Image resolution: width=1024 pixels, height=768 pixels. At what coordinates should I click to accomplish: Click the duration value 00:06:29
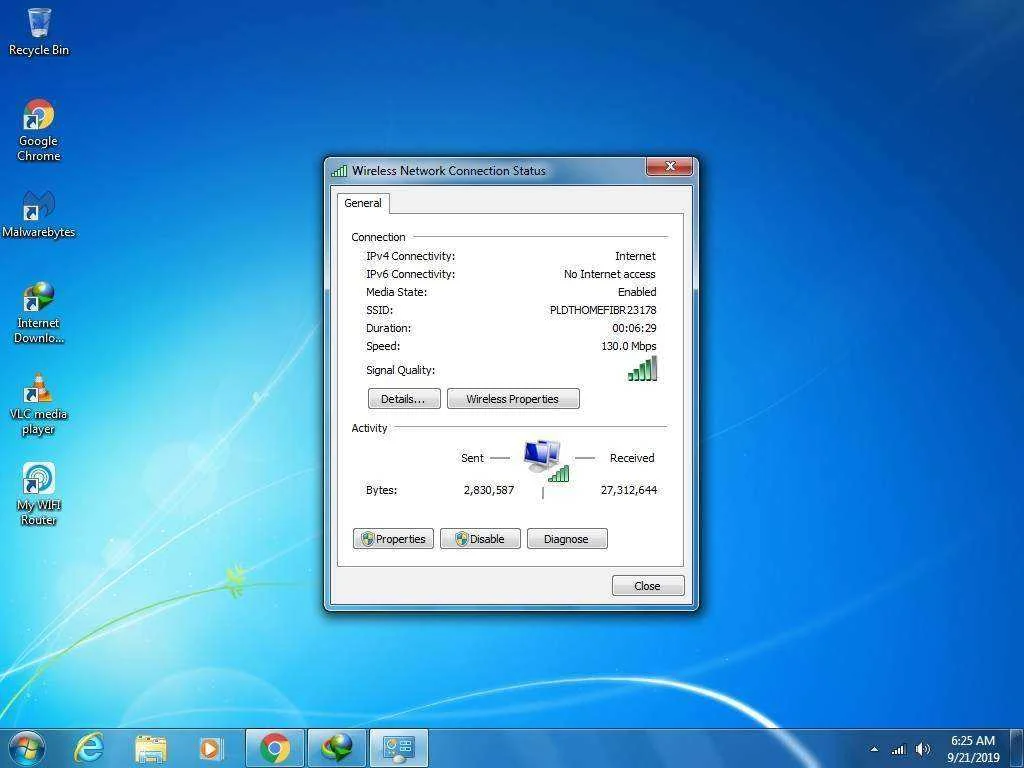634,328
